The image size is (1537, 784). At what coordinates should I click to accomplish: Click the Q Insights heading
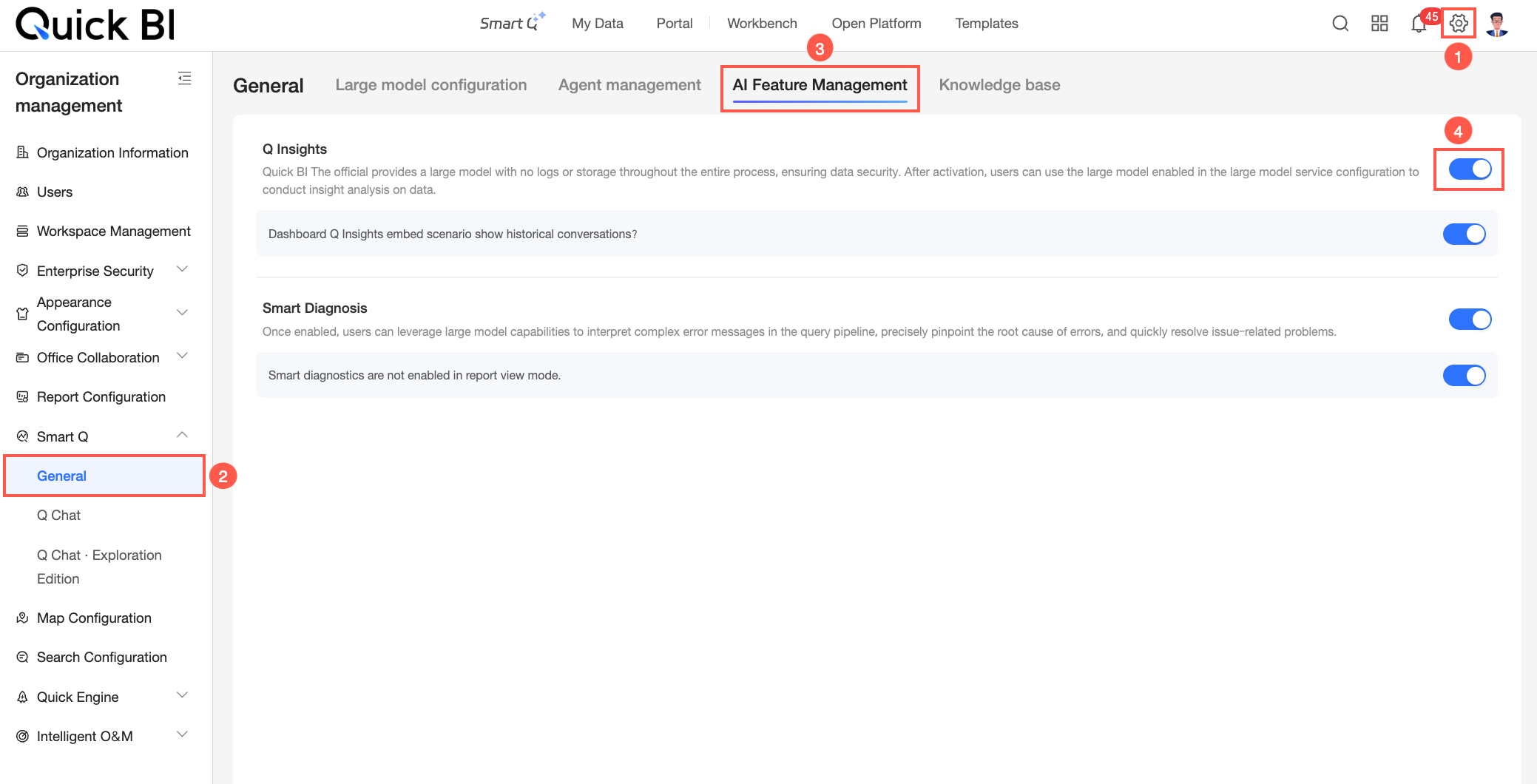coord(294,149)
